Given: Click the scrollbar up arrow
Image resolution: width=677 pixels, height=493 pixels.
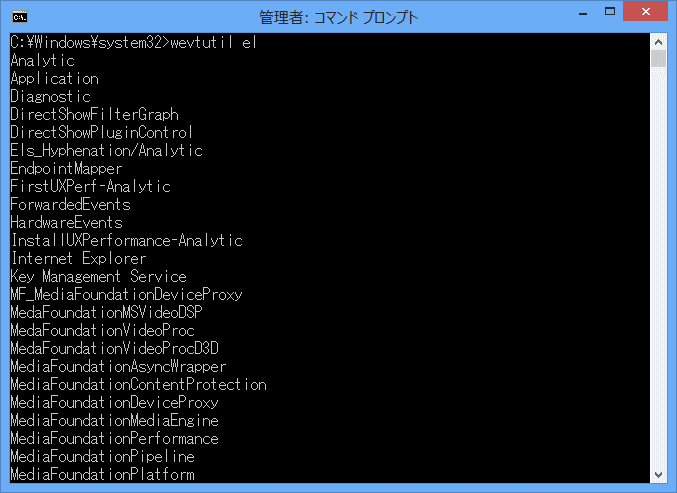Looking at the screenshot, I should [658, 42].
